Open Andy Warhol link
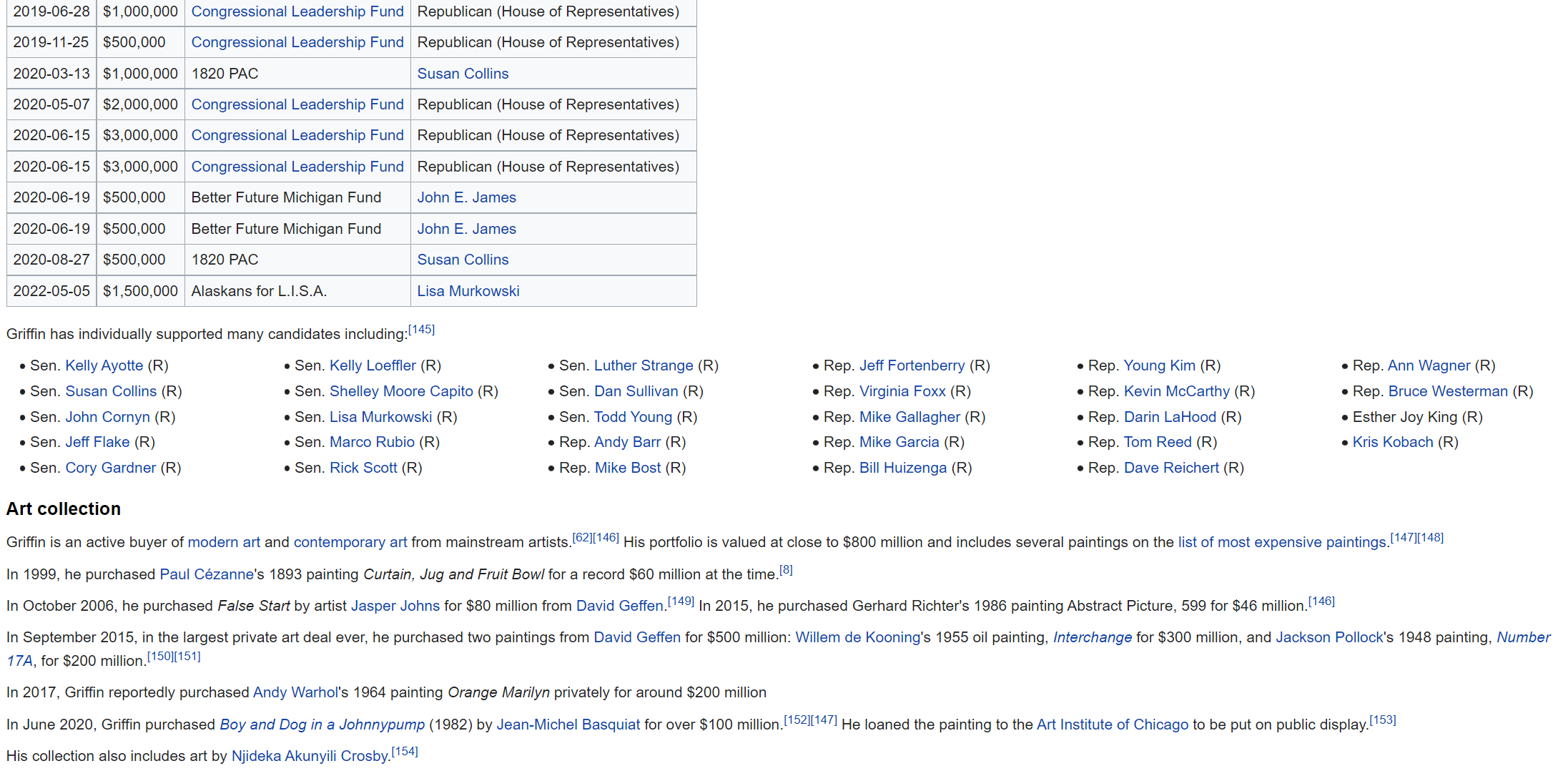The width and height of the screenshot is (1568, 771). 295,692
